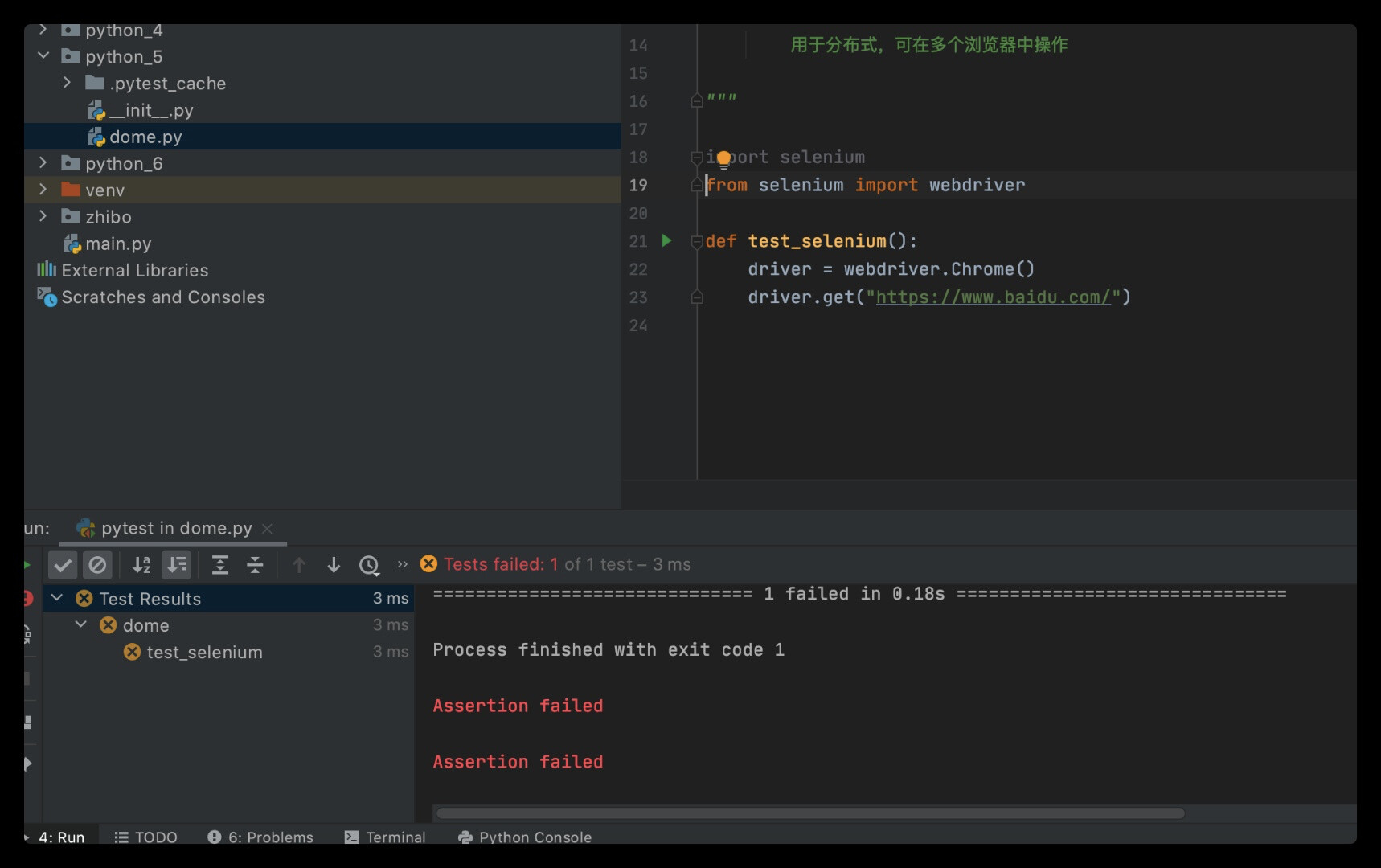This screenshot has width=1381, height=868.
Task: Switch to the Python Console tab
Action: coord(525,837)
